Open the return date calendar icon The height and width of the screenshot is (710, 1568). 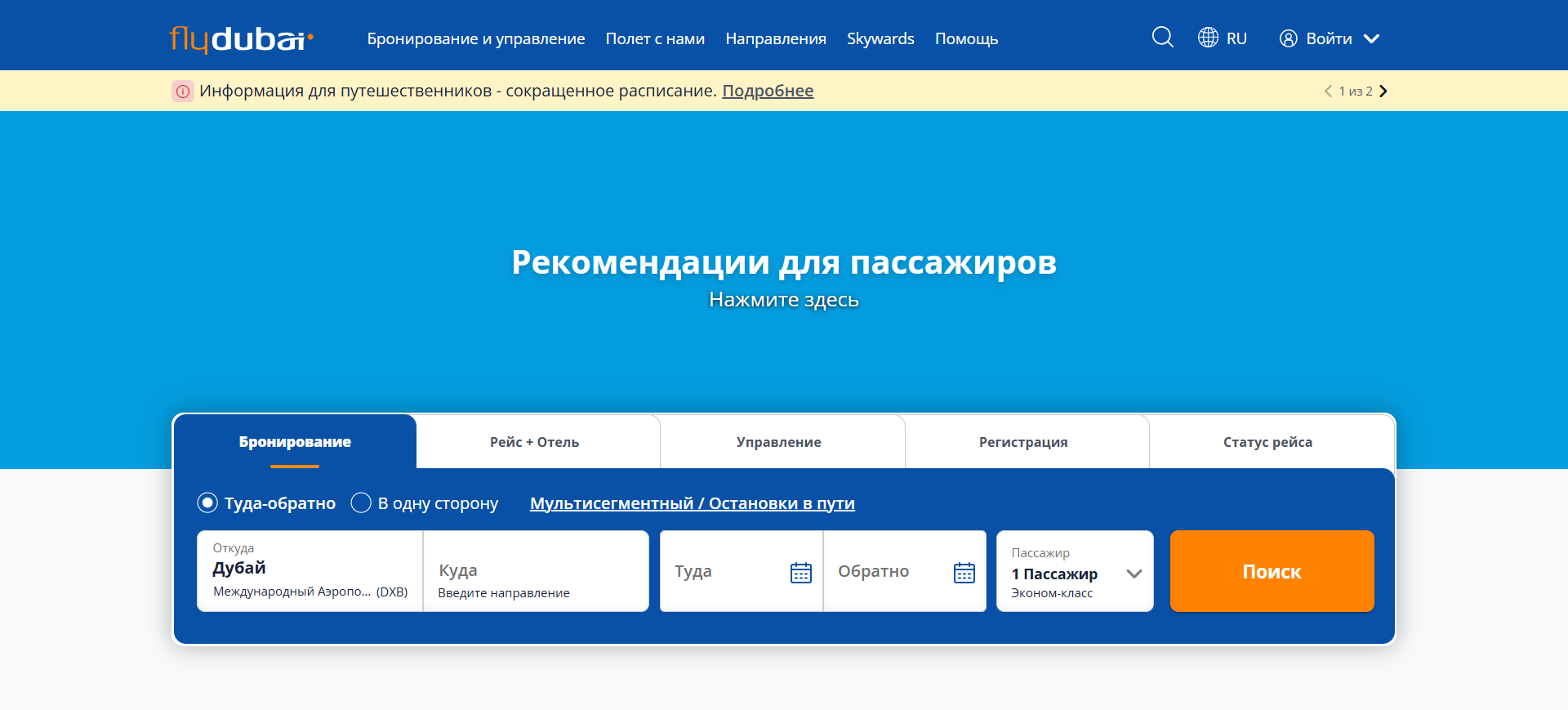964,572
